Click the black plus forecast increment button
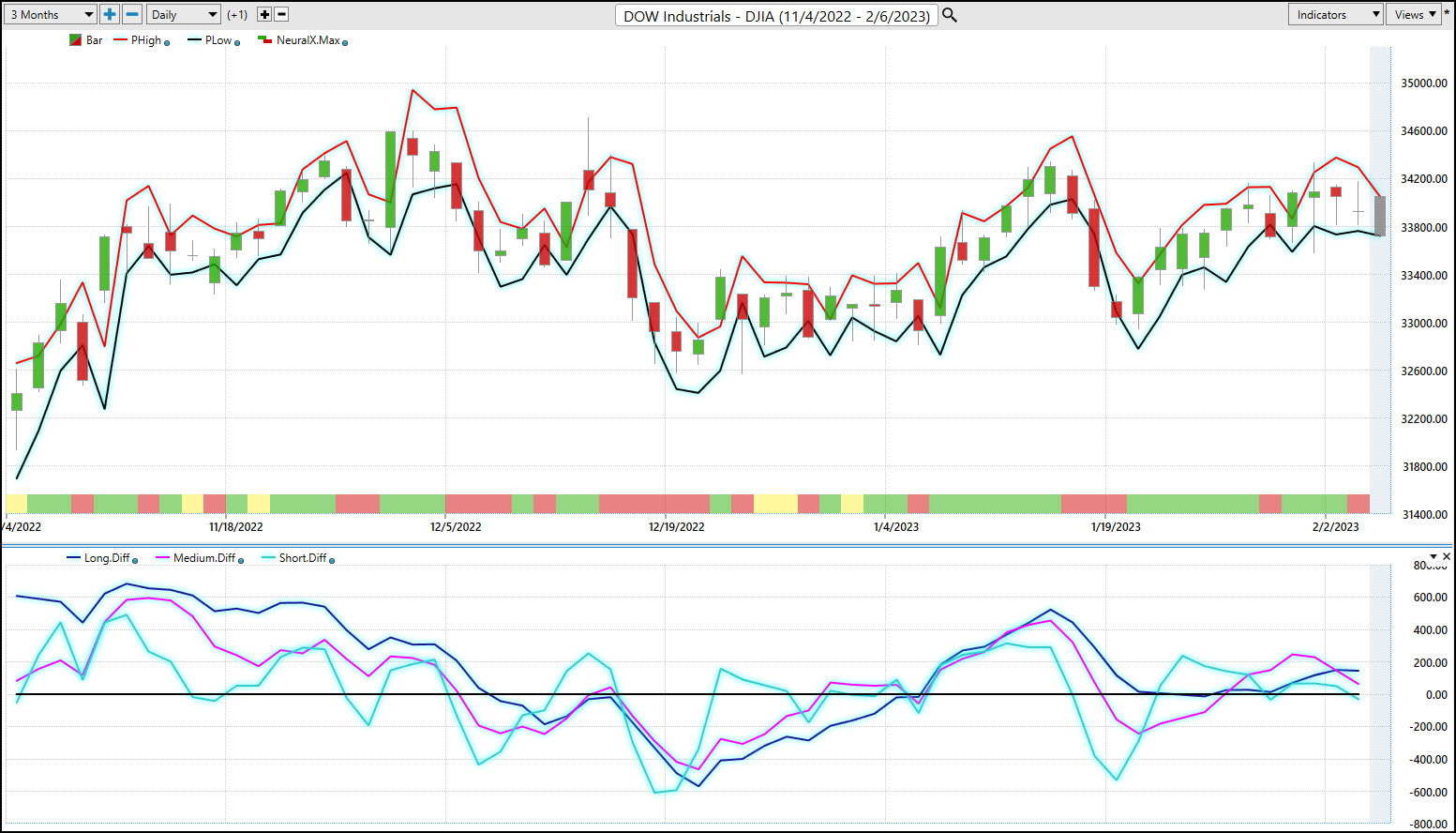The height and width of the screenshot is (833, 1456). point(264,14)
